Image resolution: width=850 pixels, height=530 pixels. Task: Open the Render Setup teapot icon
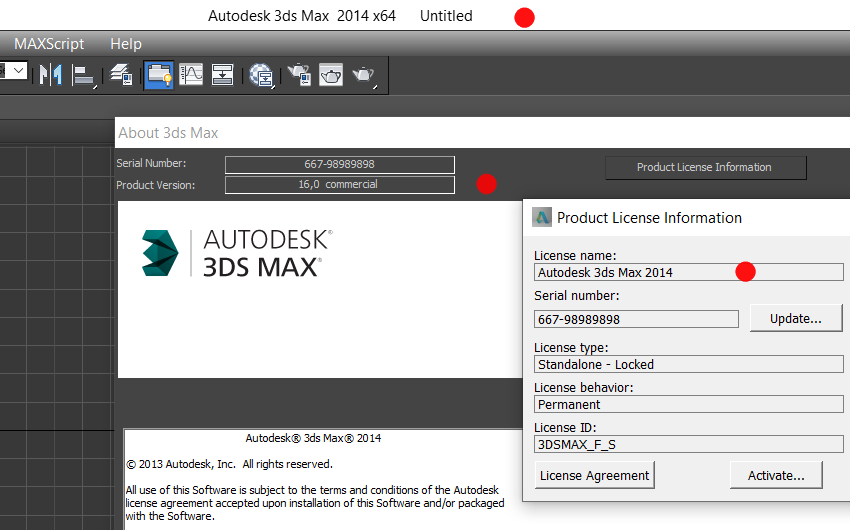pyautogui.click(x=299, y=75)
